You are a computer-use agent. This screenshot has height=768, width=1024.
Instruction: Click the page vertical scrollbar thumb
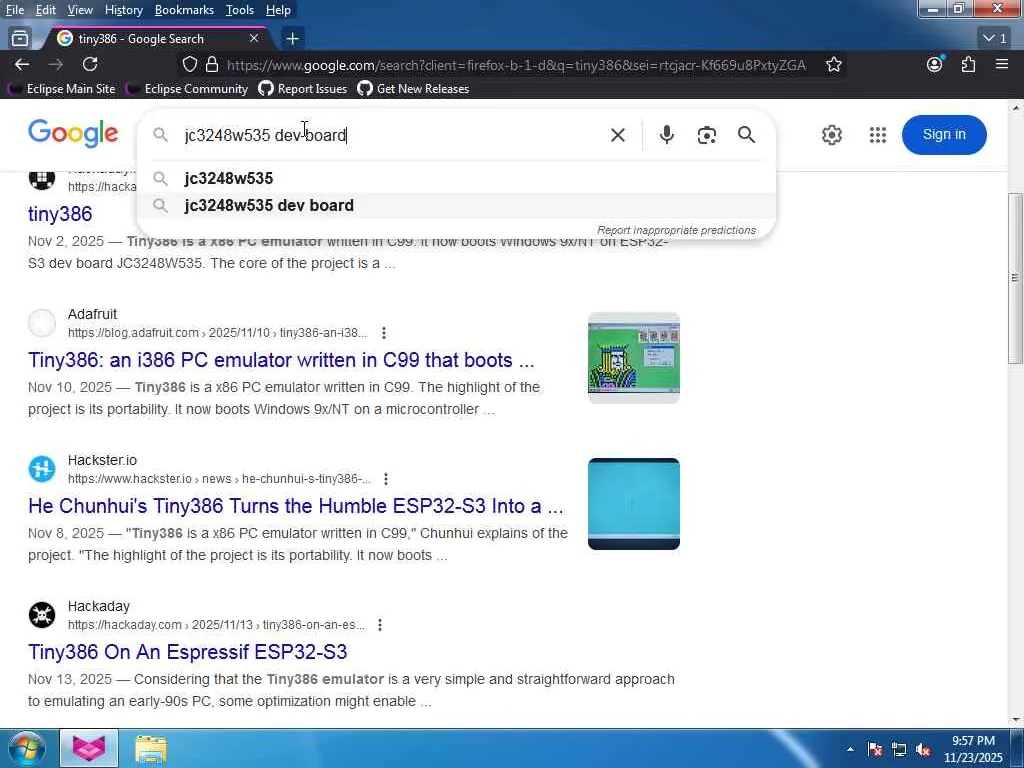coord(1016,279)
